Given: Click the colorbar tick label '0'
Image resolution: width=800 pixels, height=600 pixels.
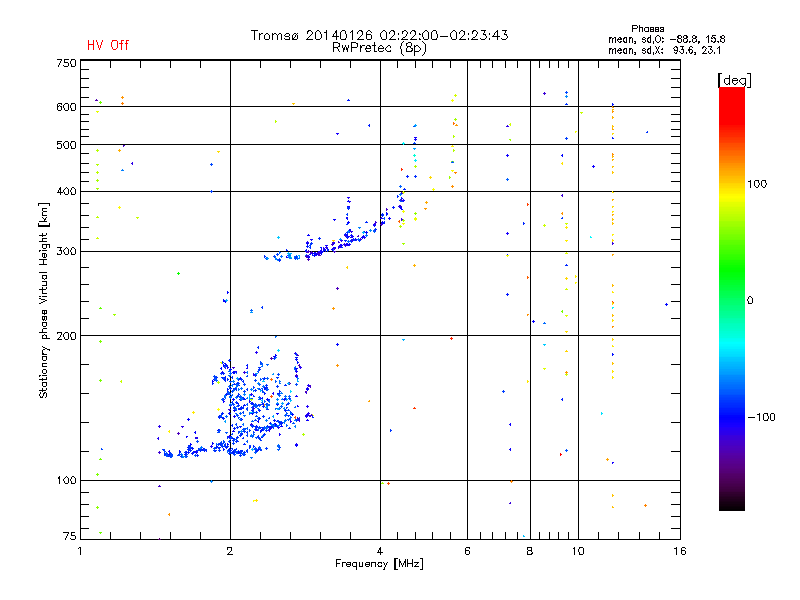Looking at the screenshot, I should [x=750, y=301].
